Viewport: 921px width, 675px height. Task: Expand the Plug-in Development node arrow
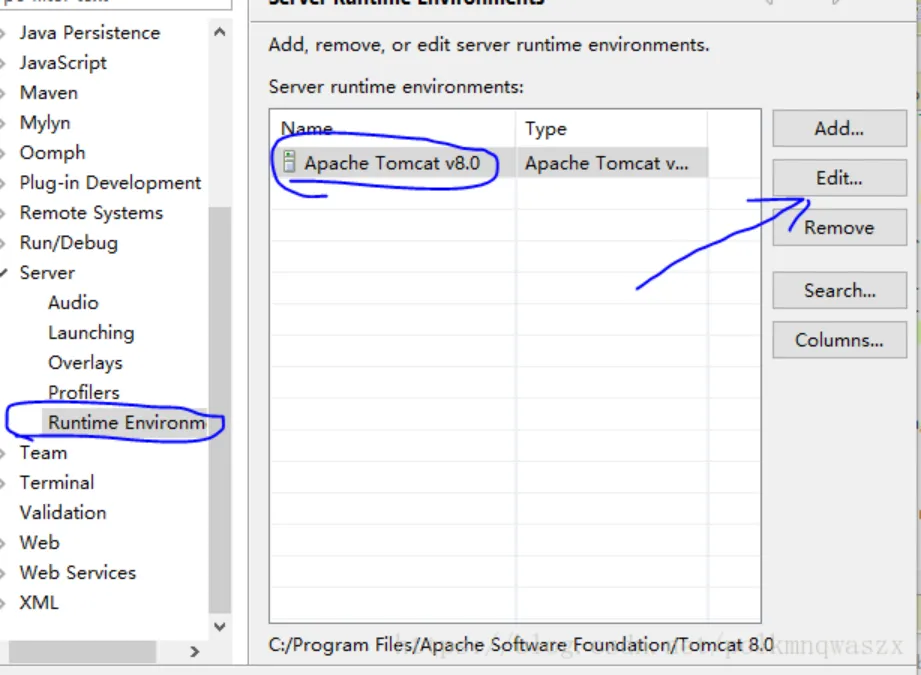coord(3,183)
